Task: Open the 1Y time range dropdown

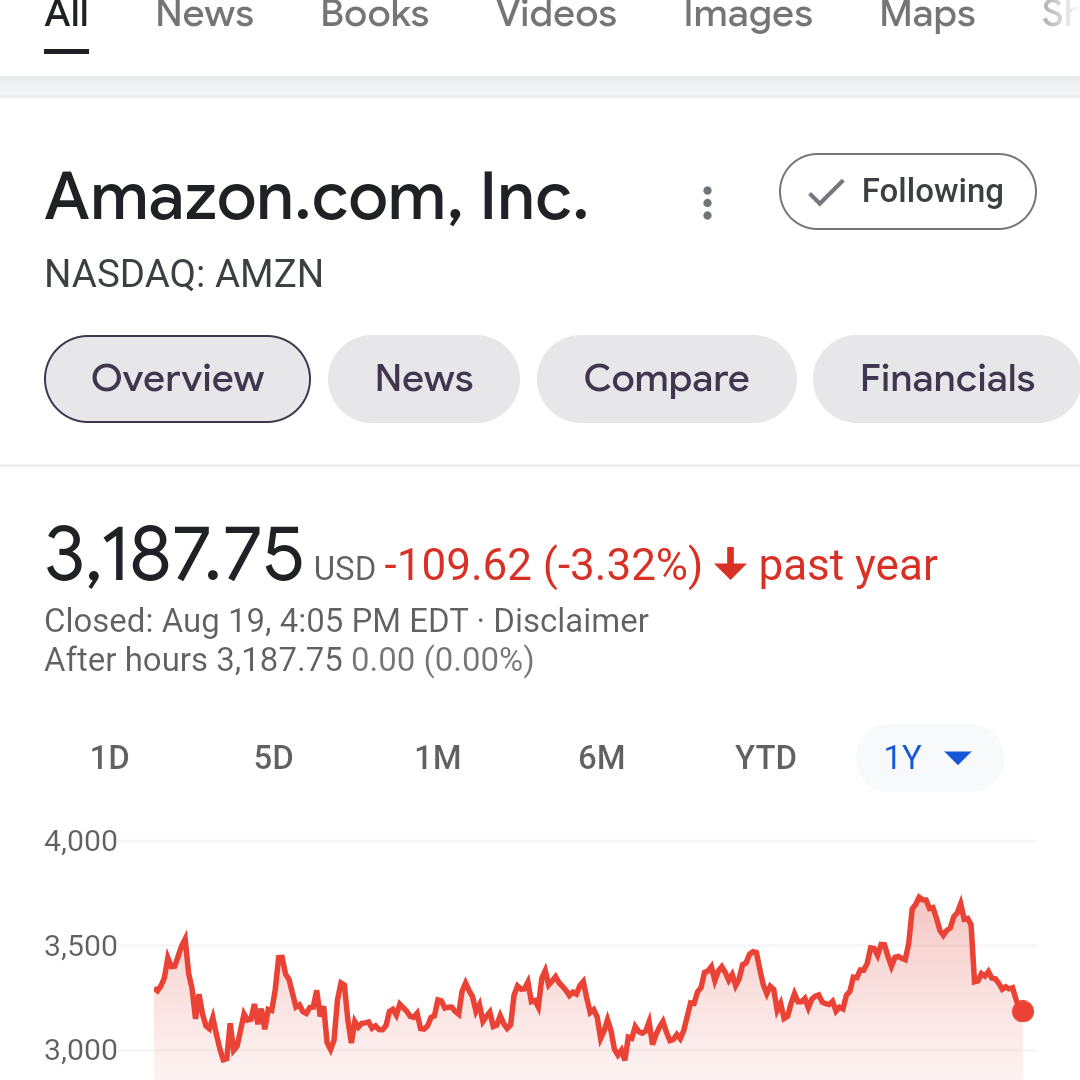Action: (929, 758)
